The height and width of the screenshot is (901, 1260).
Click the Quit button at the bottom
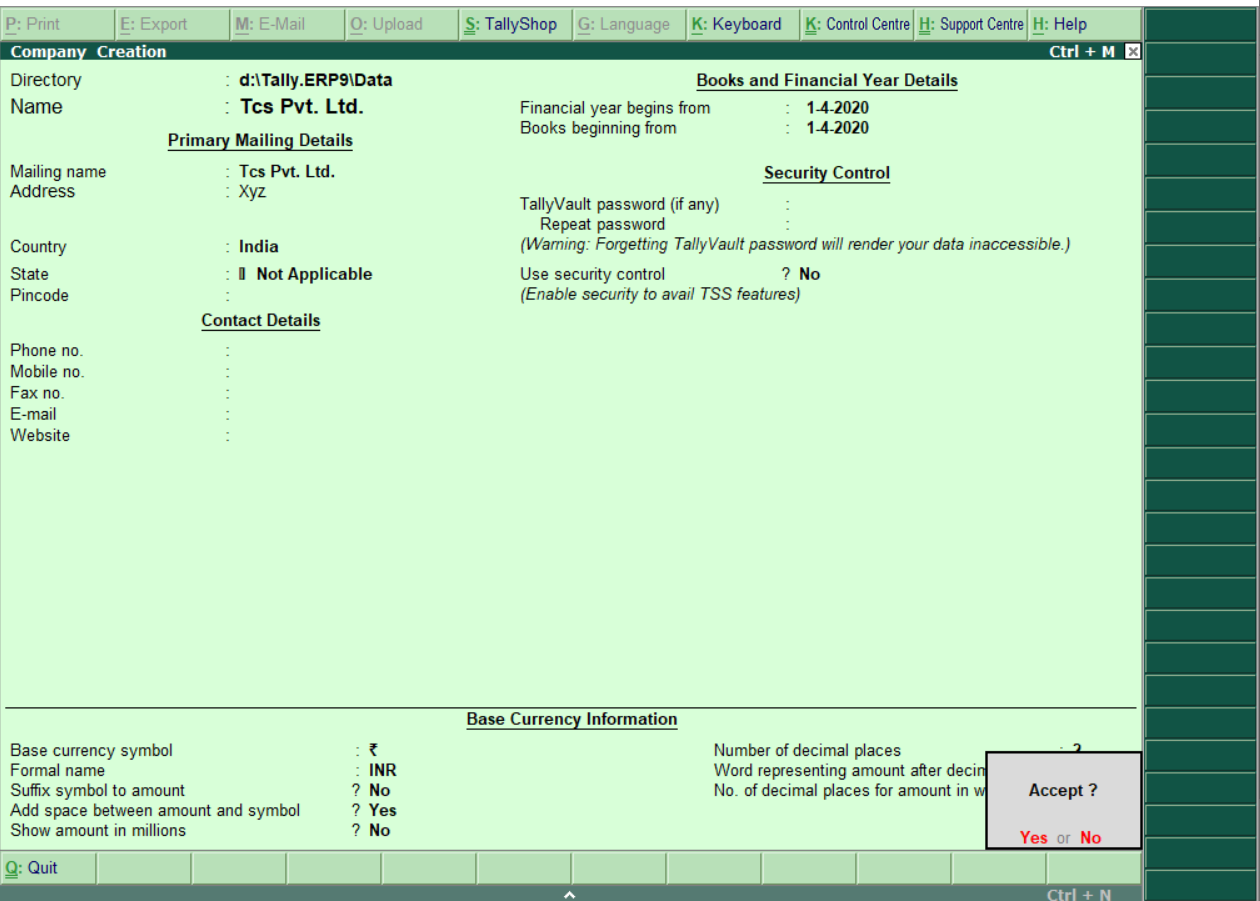49,868
